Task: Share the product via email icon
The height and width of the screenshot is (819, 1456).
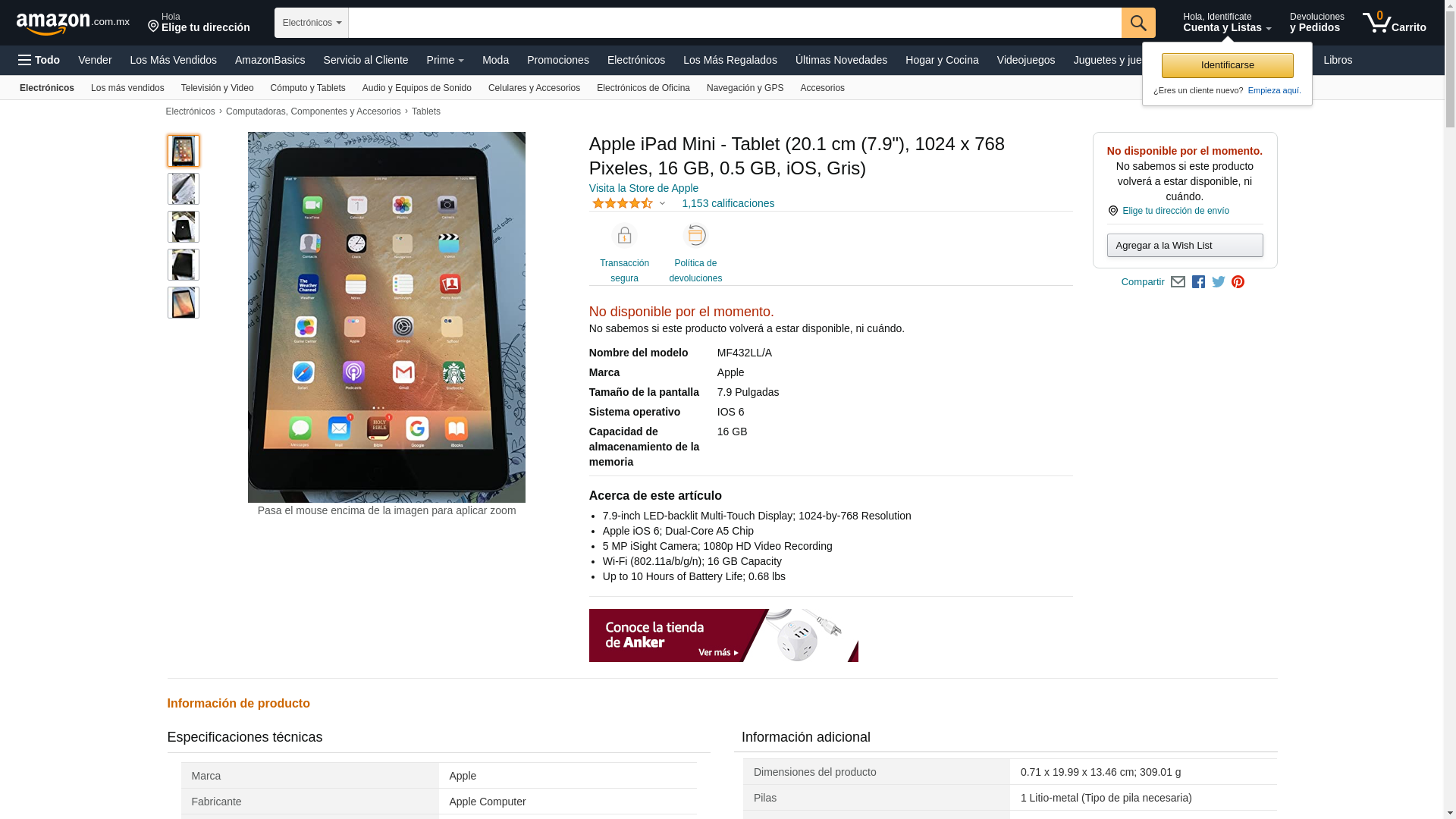Action: click(x=1178, y=282)
